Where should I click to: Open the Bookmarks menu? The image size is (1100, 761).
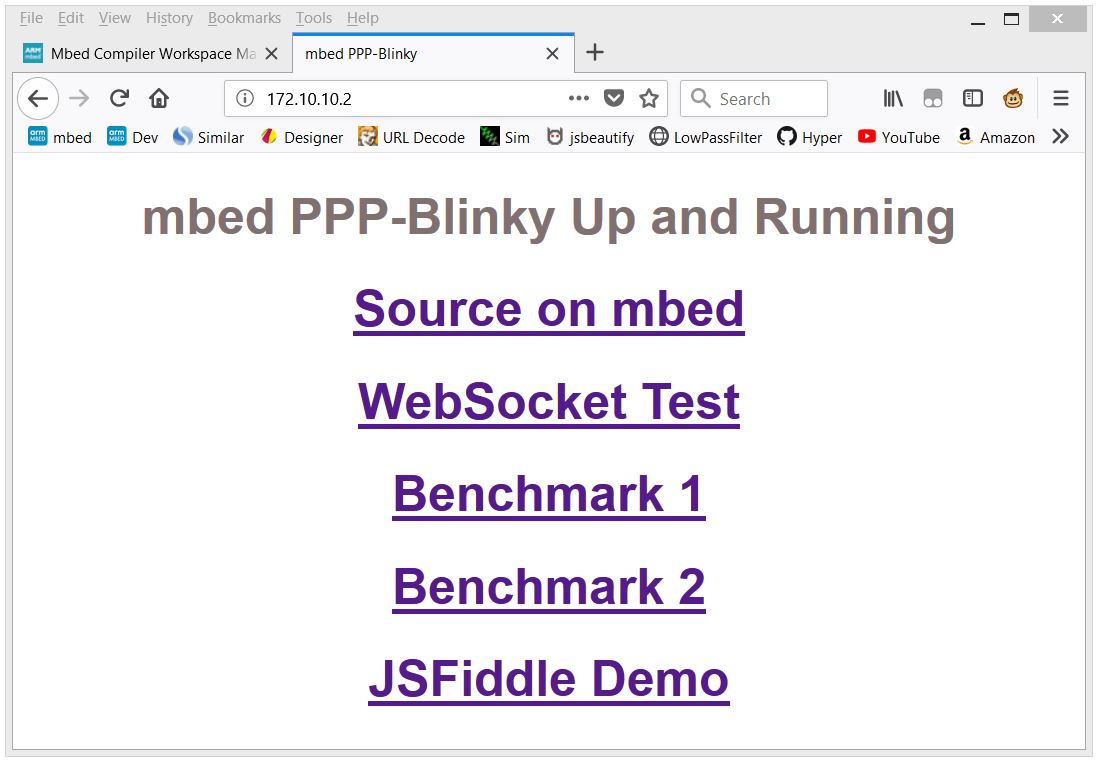[x=244, y=18]
